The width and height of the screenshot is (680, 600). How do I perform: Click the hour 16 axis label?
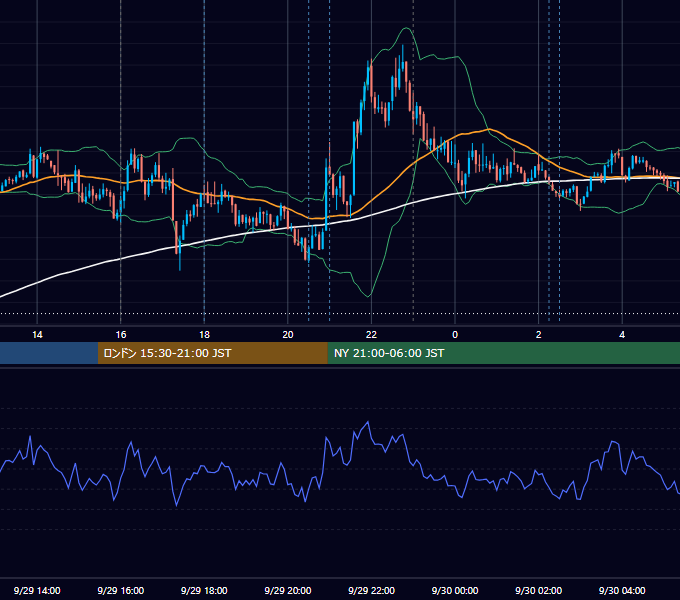(x=121, y=335)
